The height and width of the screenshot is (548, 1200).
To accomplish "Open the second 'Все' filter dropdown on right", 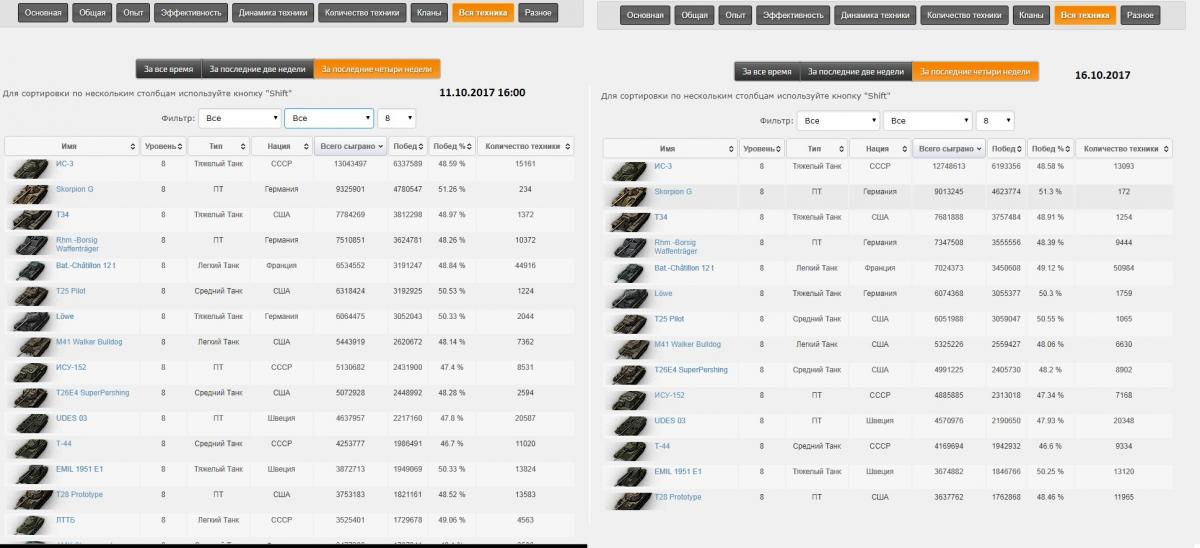I will point(927,120).
